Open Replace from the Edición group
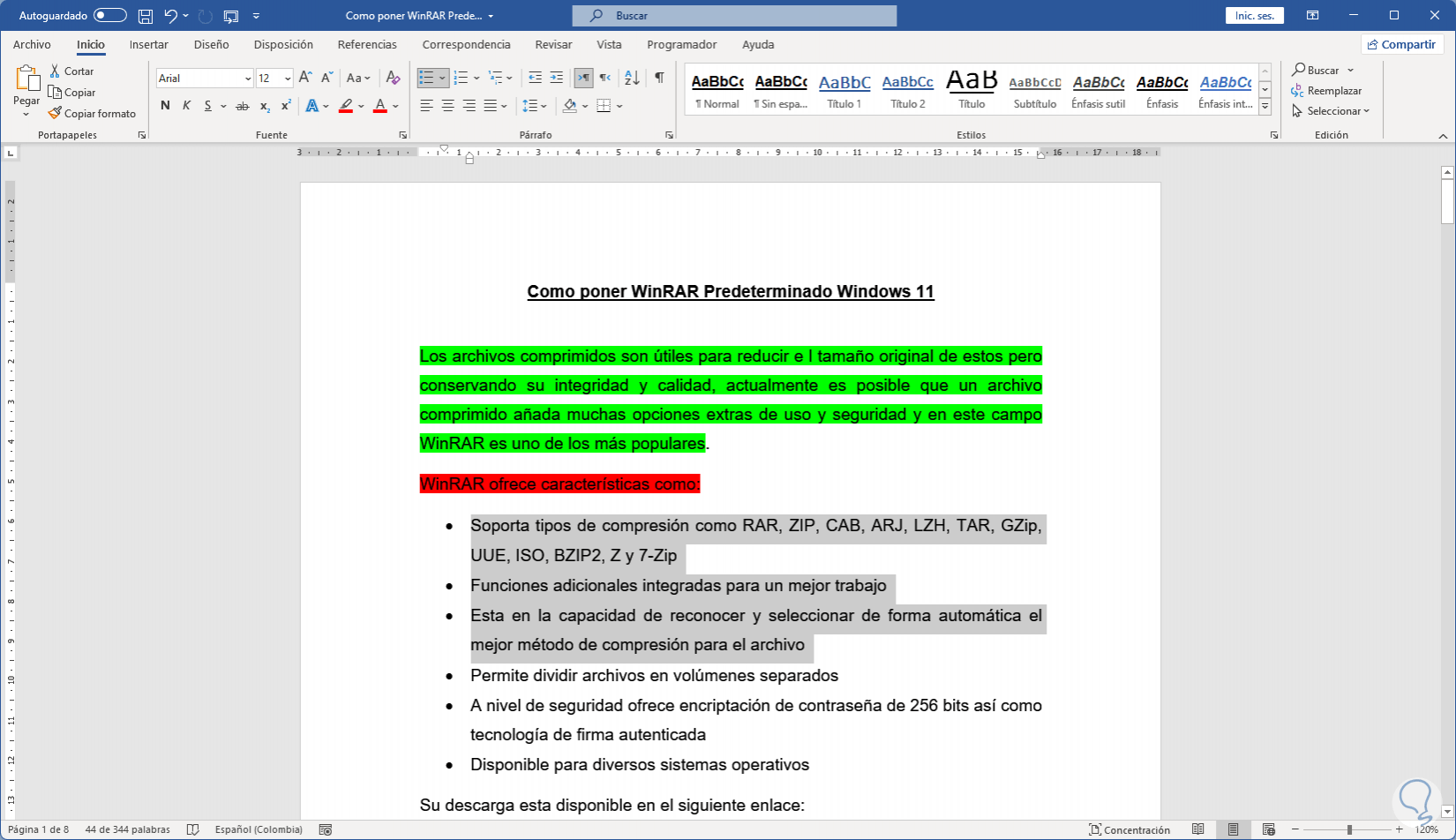 point(1326,91)
